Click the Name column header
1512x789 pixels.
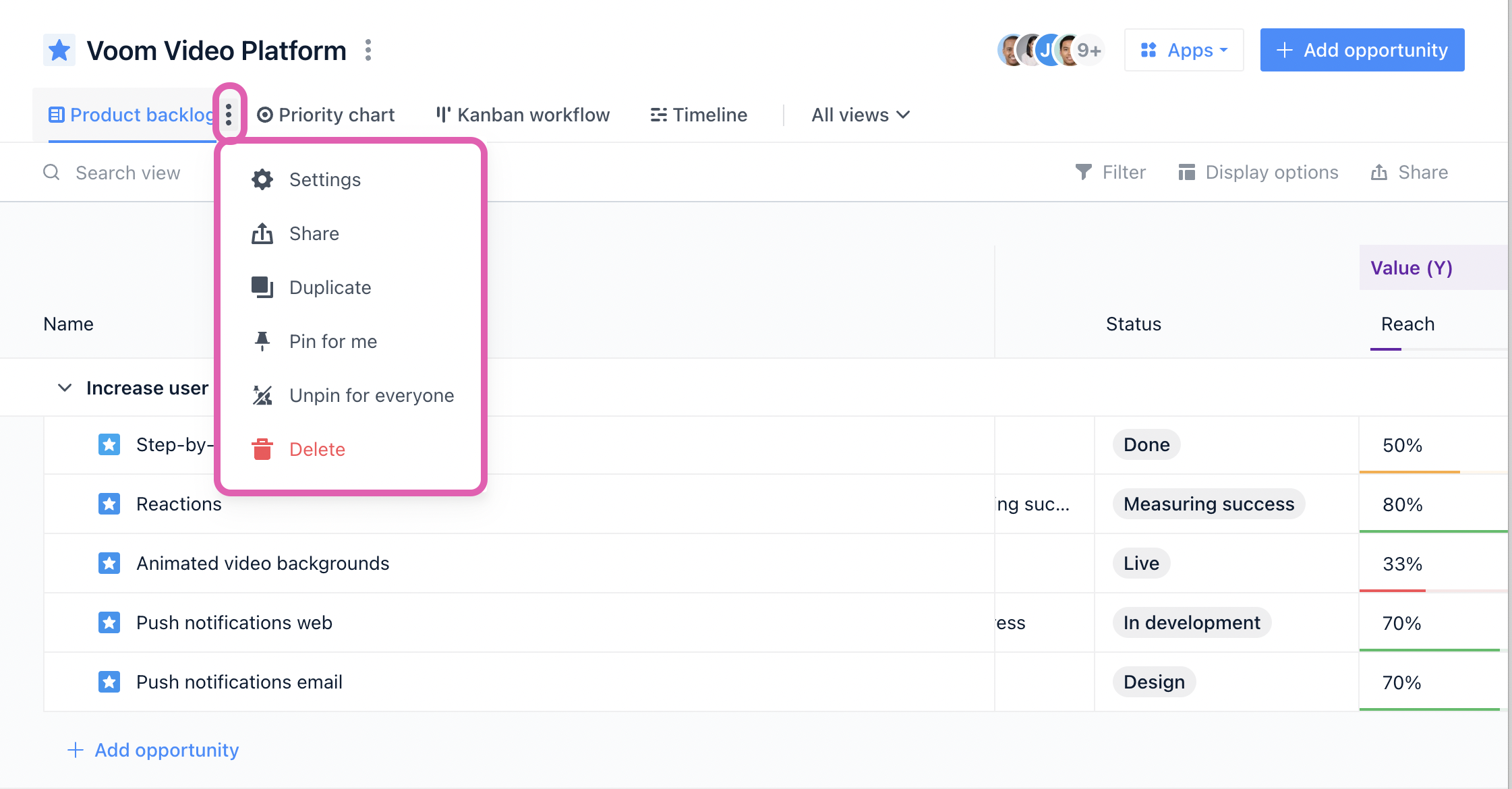coord(68,324)
